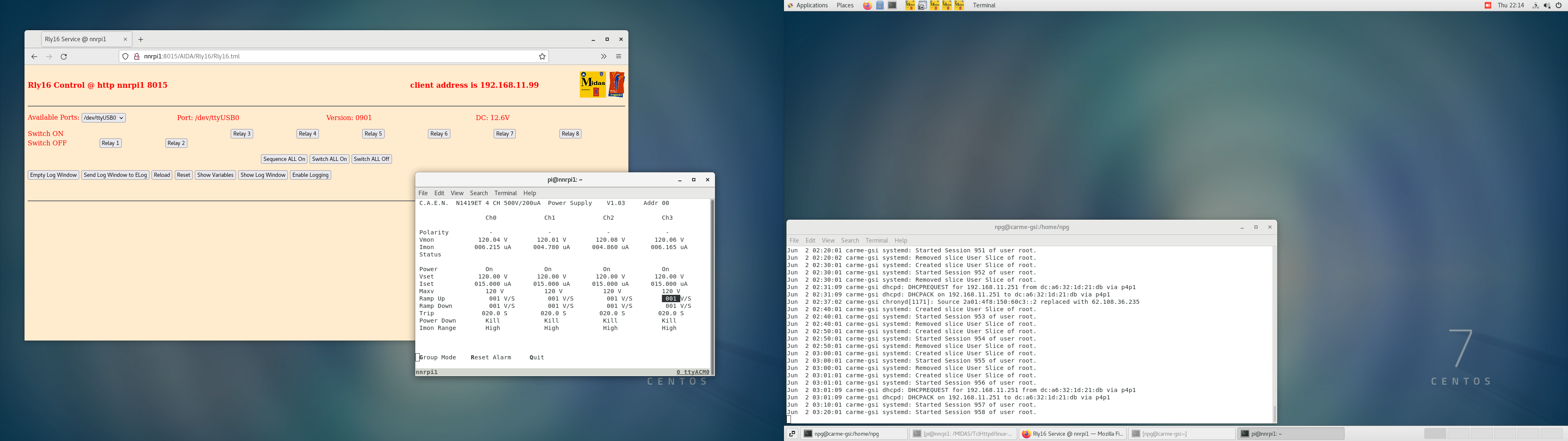Bookmark page with the star icon
Viewport: 1568px width, 441px height.
click(x=542, y=57)
